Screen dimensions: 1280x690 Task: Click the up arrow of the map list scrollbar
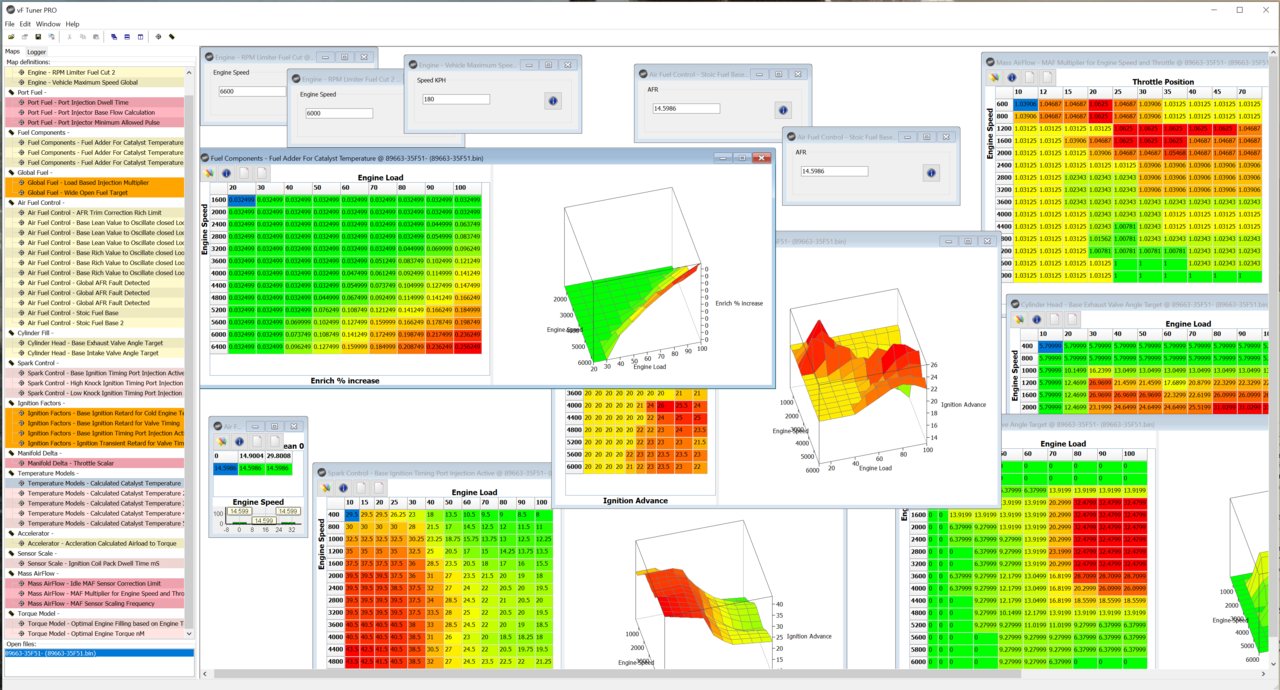click(189, 71)
